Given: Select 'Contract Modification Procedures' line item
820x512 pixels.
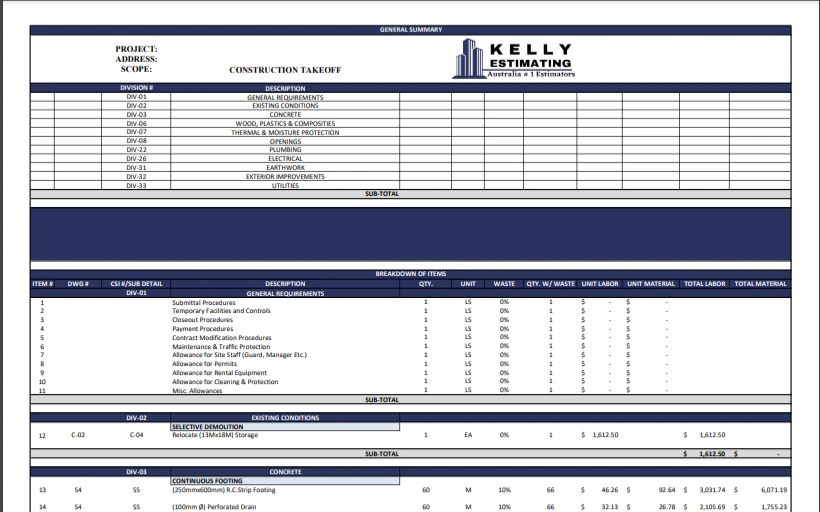Looking at the screenshot, I should point(222,337).
